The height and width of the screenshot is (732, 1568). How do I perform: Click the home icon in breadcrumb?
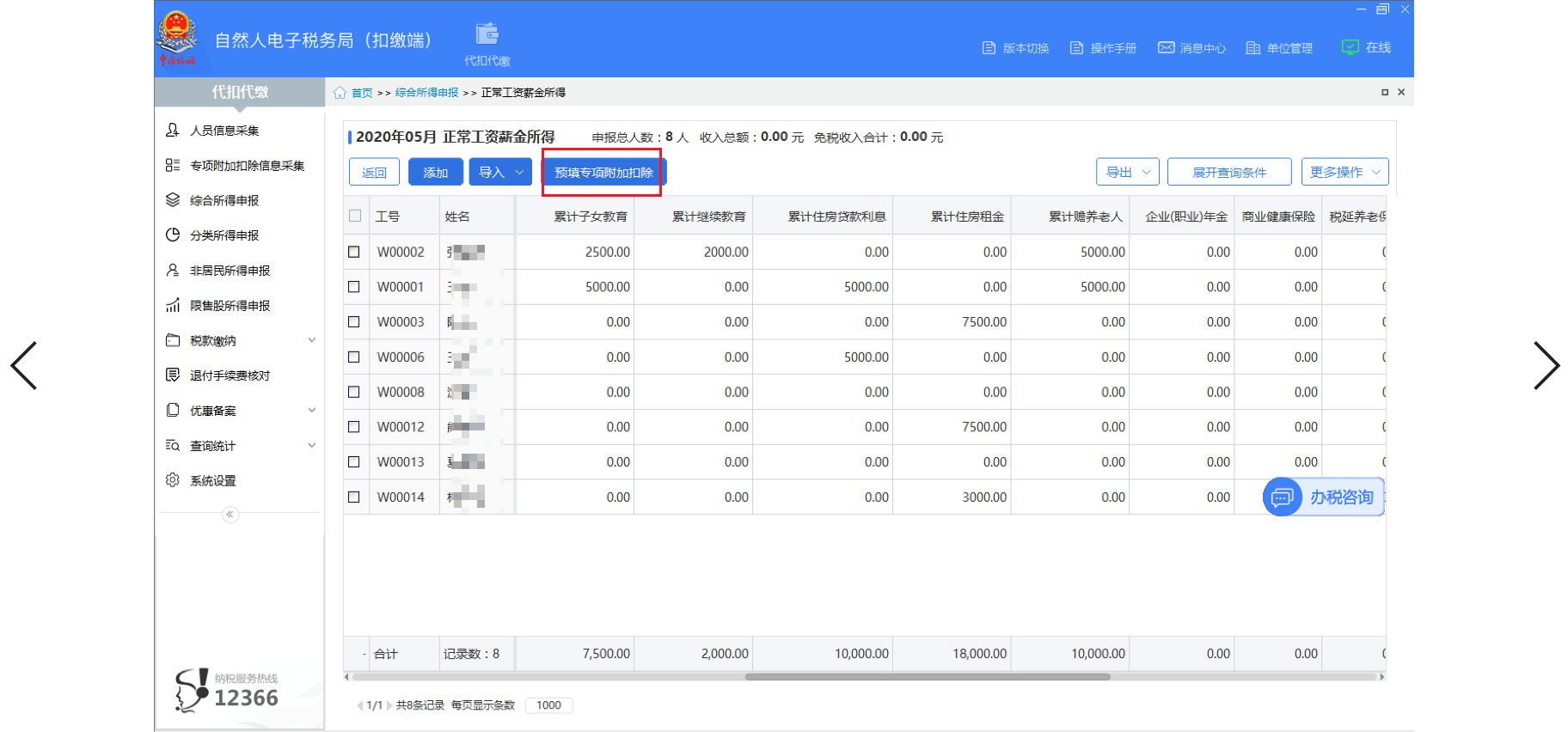340,93
